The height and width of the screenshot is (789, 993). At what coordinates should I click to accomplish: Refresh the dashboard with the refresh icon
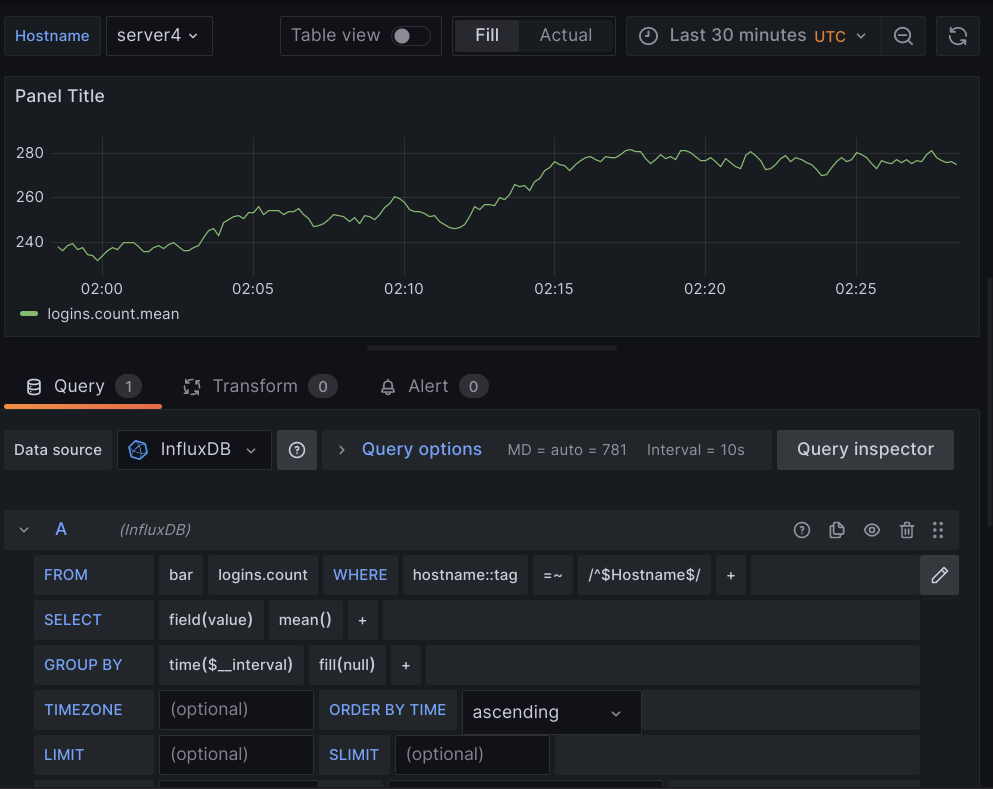point(957,35)
